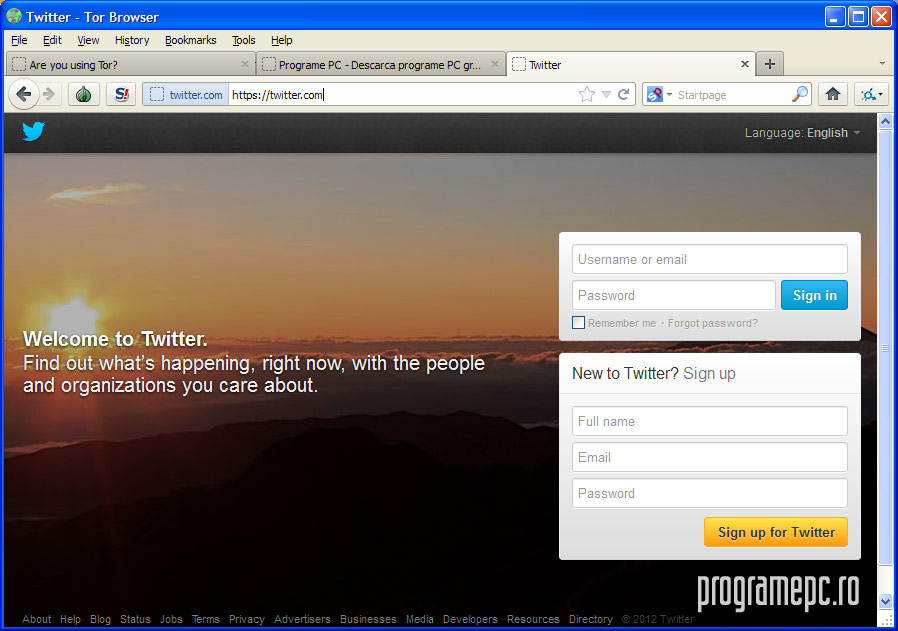This screenshot has height=631, width=898.
Task: Open the File menu
Action: (19, 40)
